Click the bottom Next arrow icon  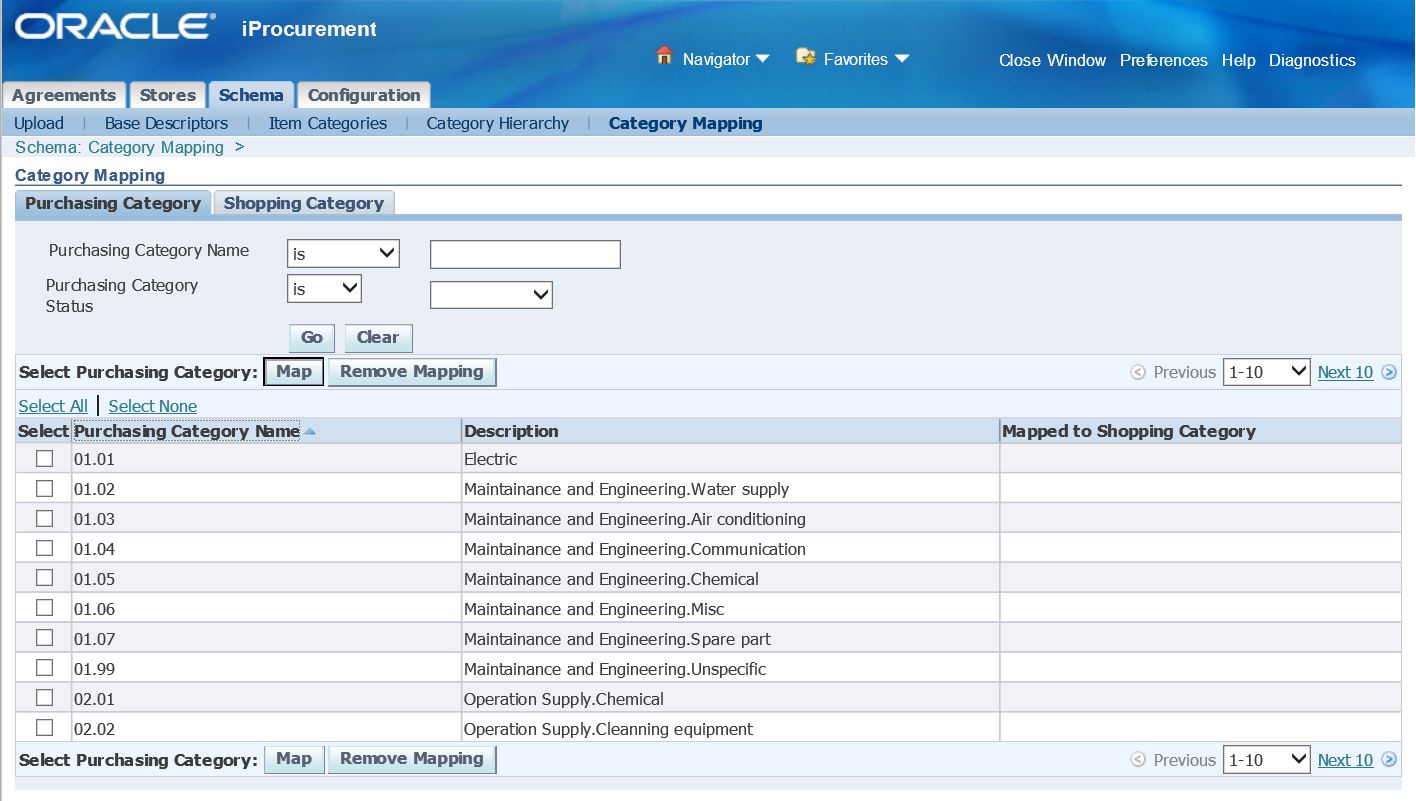(1389, 760)
